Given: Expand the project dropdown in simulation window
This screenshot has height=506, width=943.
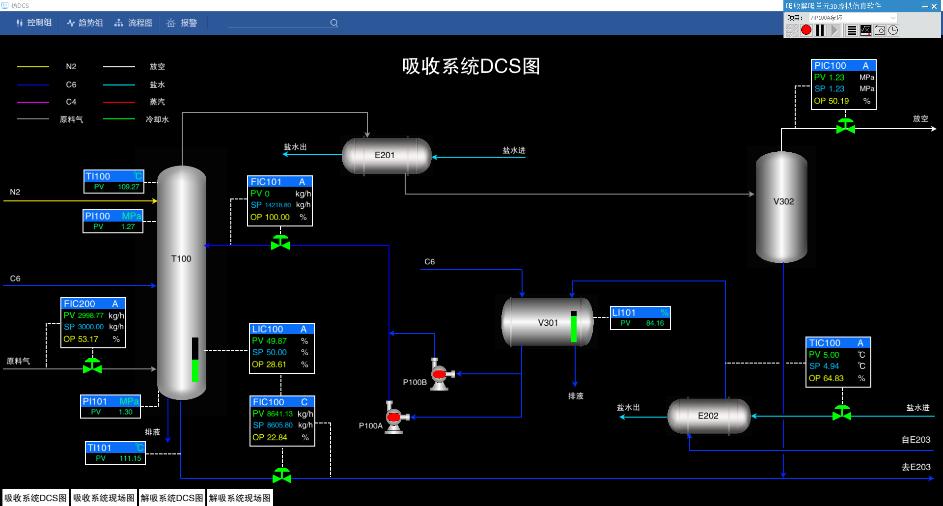Looking at the screenshot, I should point(891,17).
